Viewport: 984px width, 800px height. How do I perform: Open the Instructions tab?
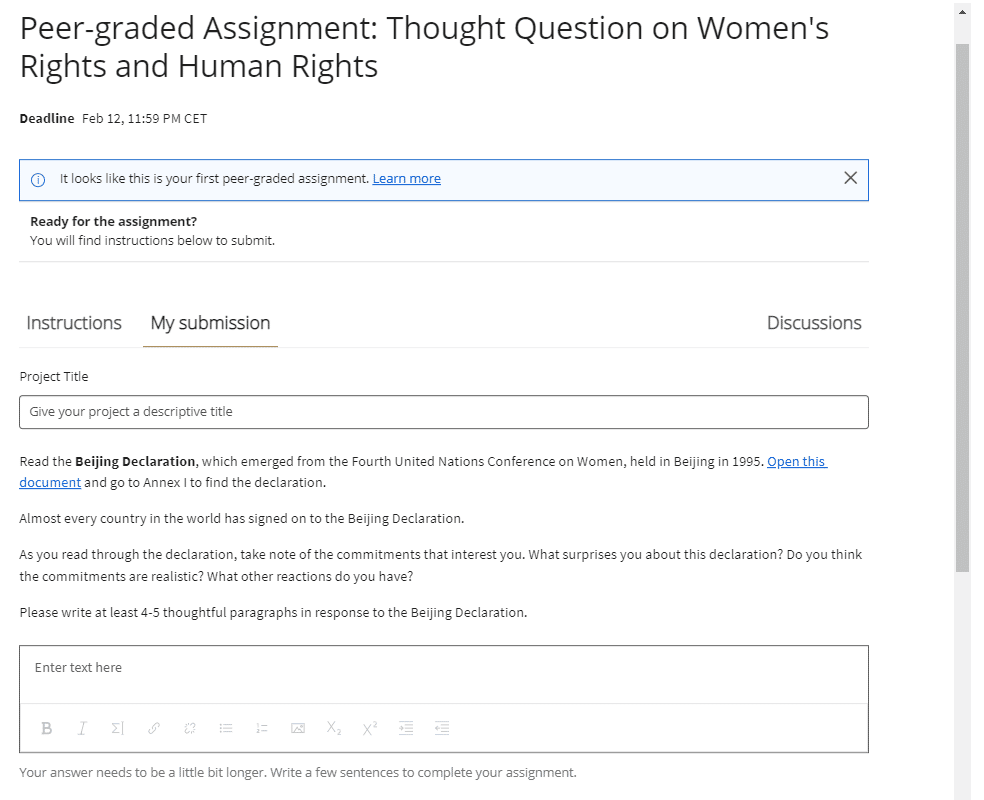click(x=74, y=323)
